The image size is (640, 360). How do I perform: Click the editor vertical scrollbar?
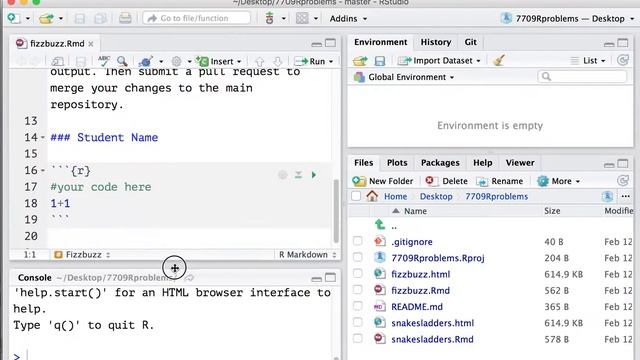[336, 210]
